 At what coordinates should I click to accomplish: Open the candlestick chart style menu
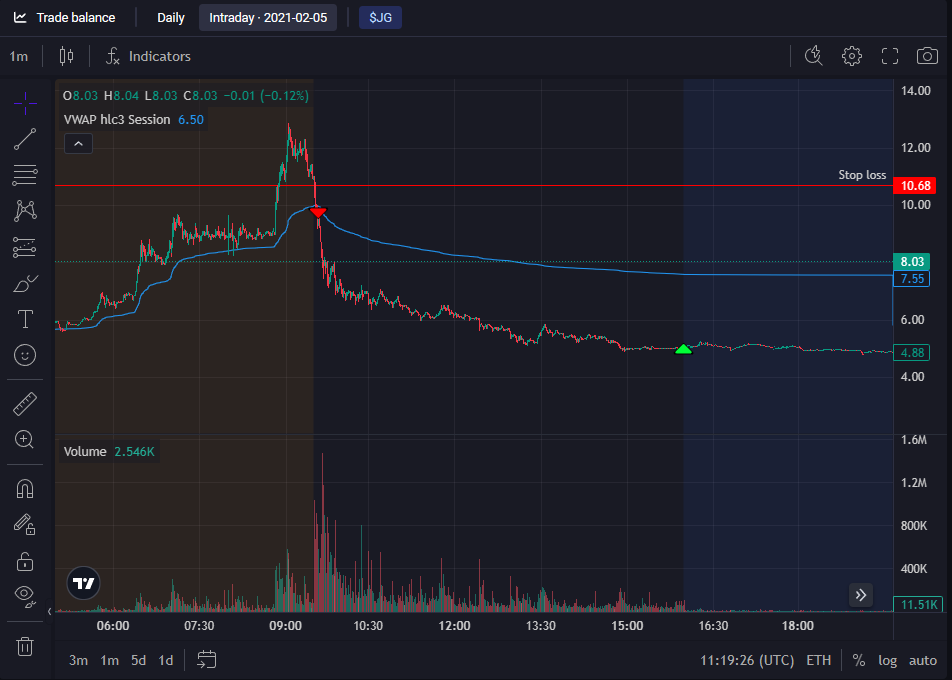click(66, 56)
